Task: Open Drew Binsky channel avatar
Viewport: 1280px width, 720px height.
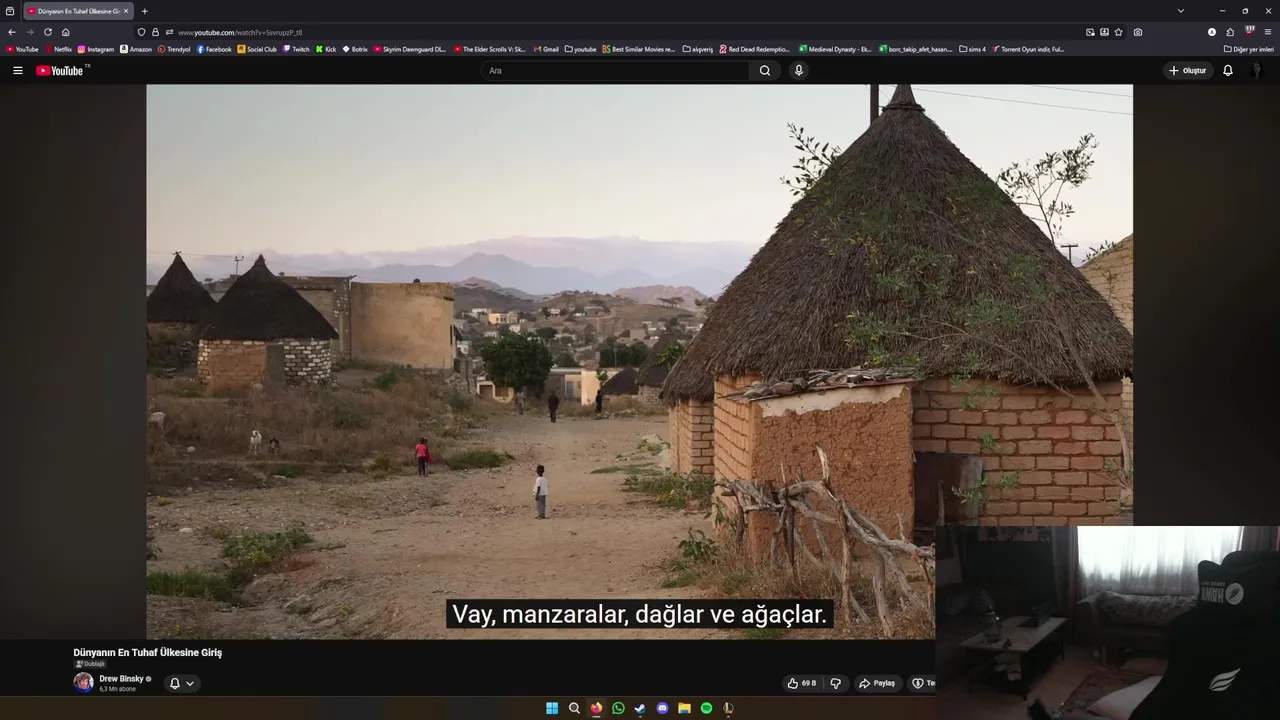Action: (x=83, y=683)
